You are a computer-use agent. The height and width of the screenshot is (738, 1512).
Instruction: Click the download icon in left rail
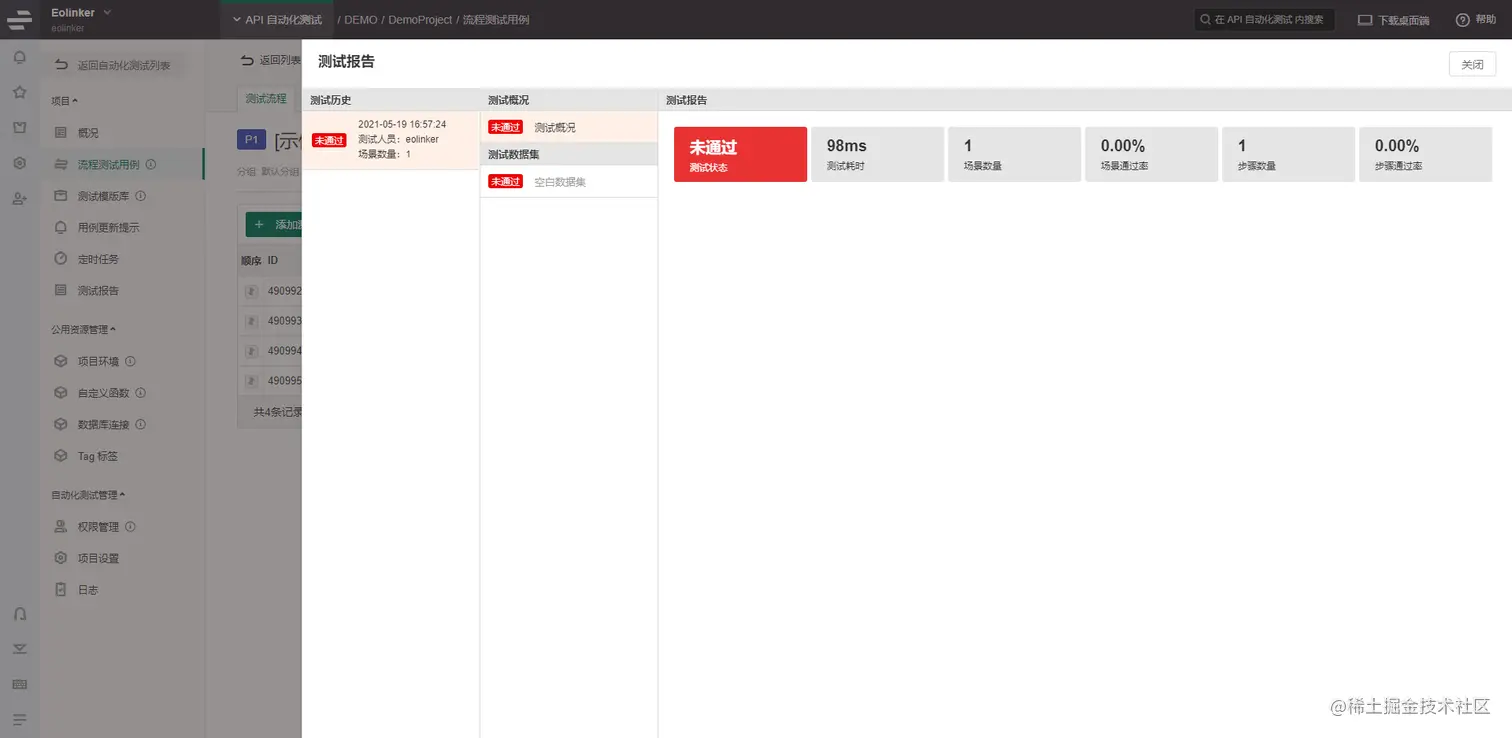(x=19, y=649)
